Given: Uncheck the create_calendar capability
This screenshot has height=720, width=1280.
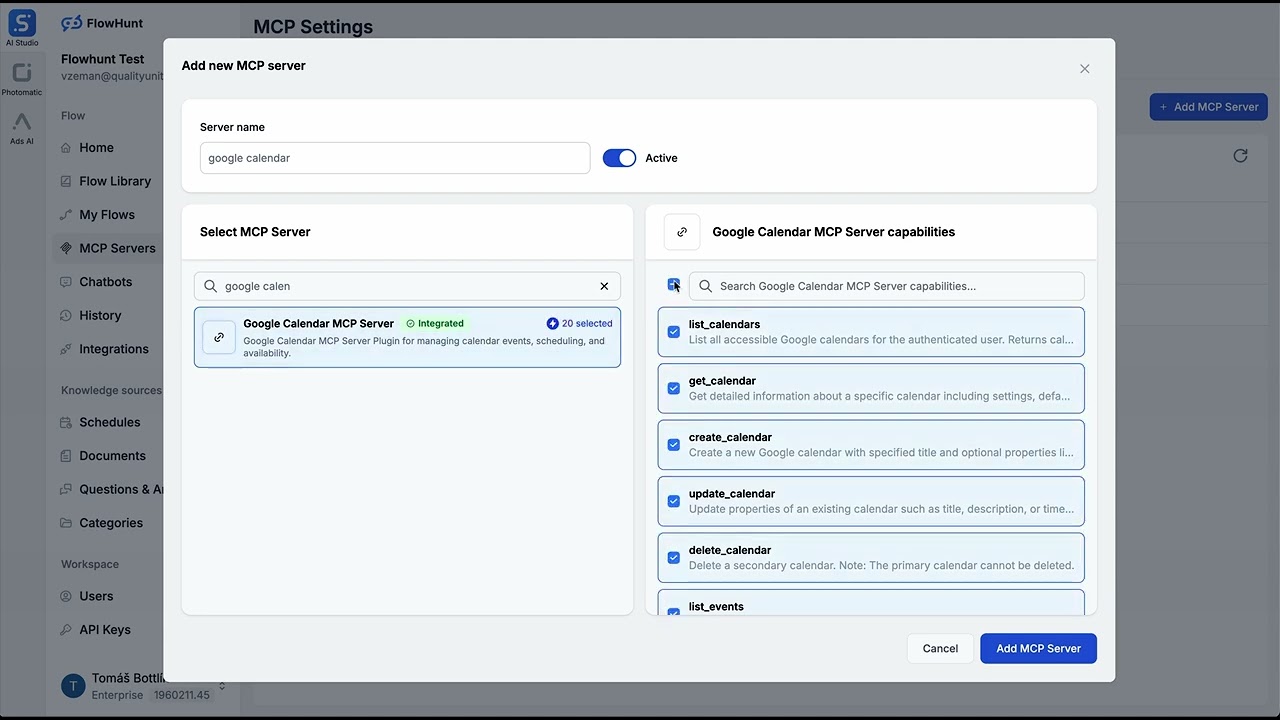Looking at the screenshot, I should [x=673, y=445].
